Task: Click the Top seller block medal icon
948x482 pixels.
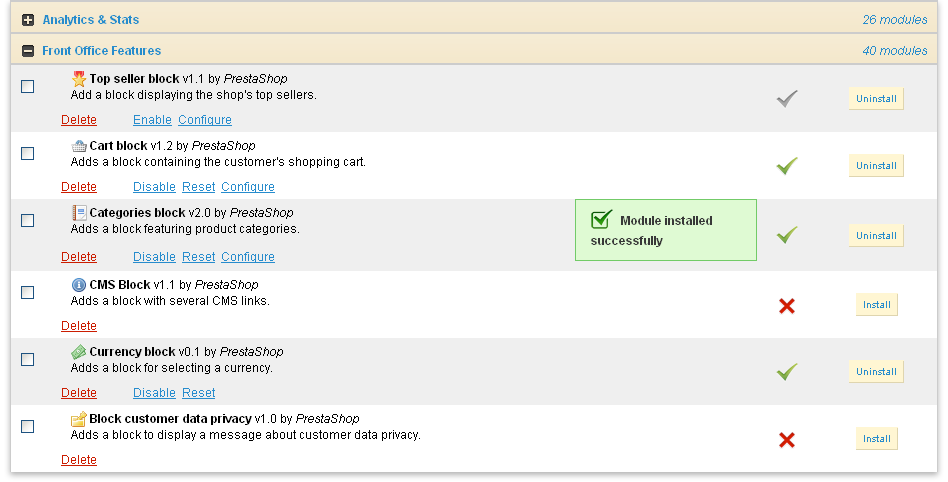Action: pos(79,78)
